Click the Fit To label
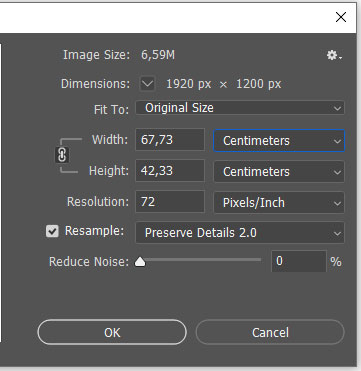The height and width of the screenshot is (371, 361). pos(111,110)
